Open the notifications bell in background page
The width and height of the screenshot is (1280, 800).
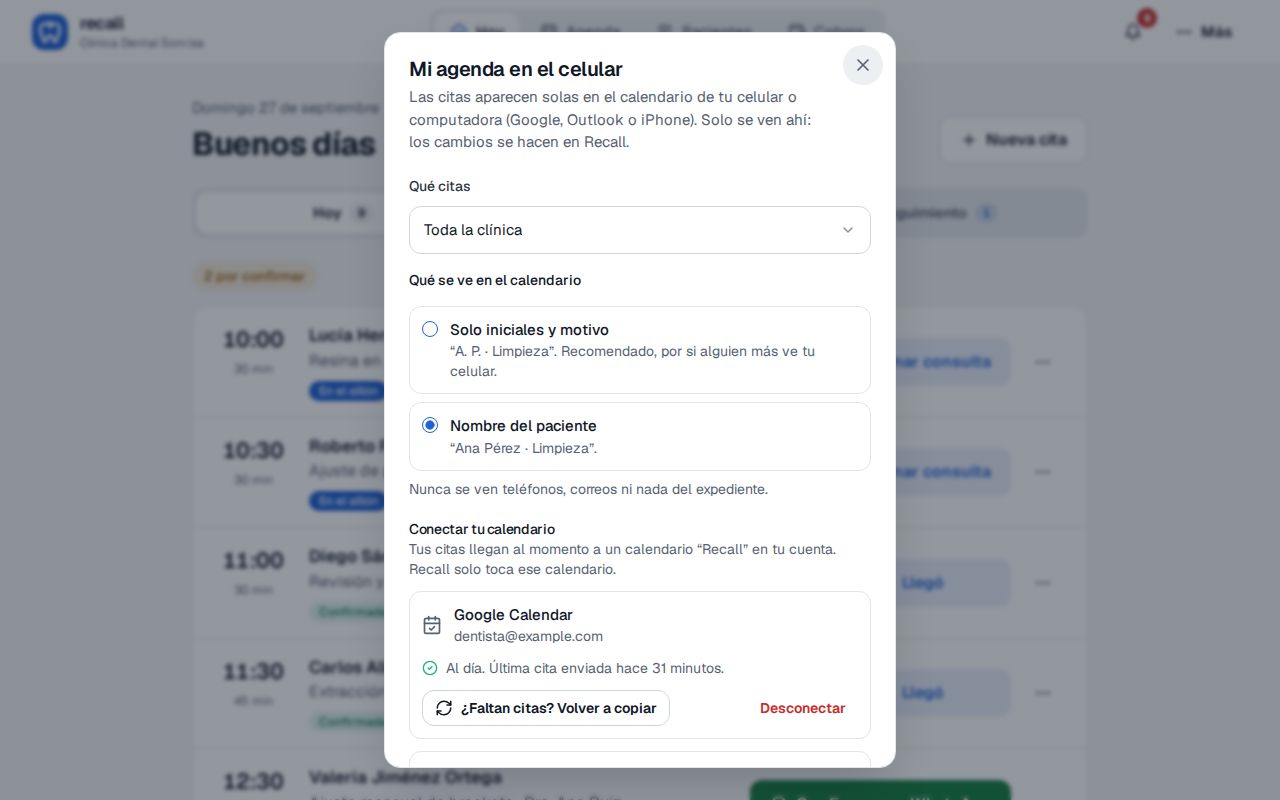coord(1133,31)
